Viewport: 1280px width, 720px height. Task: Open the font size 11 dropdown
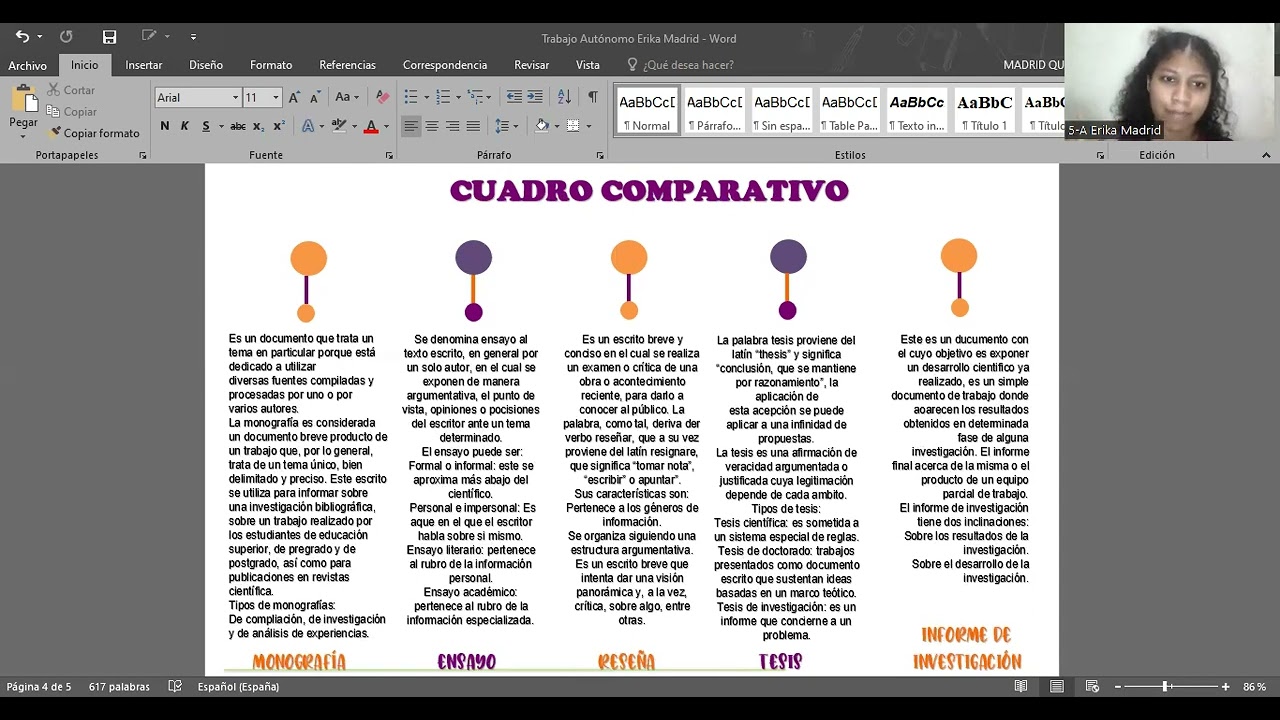(x=276, y=98)
